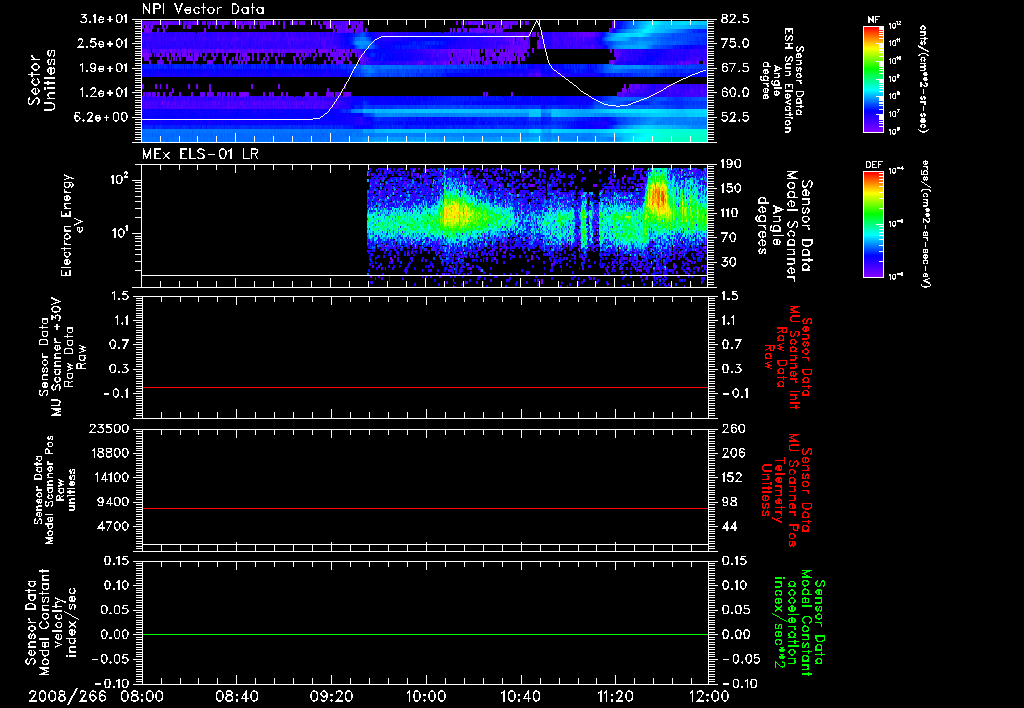
Task: Click the "206" telemetry tick label
Action: (731, 453)
